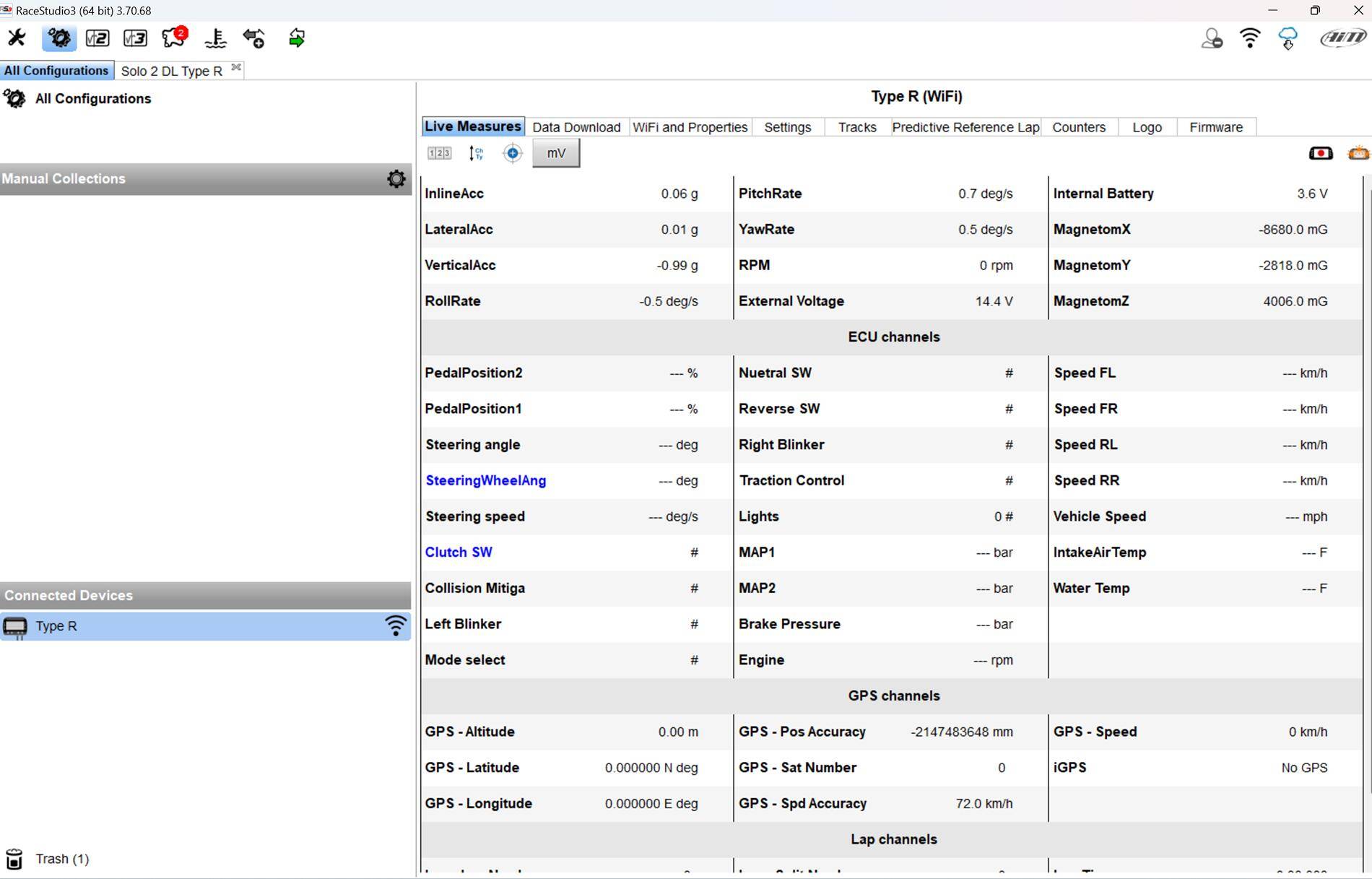The width and height of the screenshot is (1372, 879).
Task: Click the 123 channel numbering icon
Action: [x=439, y=153]
